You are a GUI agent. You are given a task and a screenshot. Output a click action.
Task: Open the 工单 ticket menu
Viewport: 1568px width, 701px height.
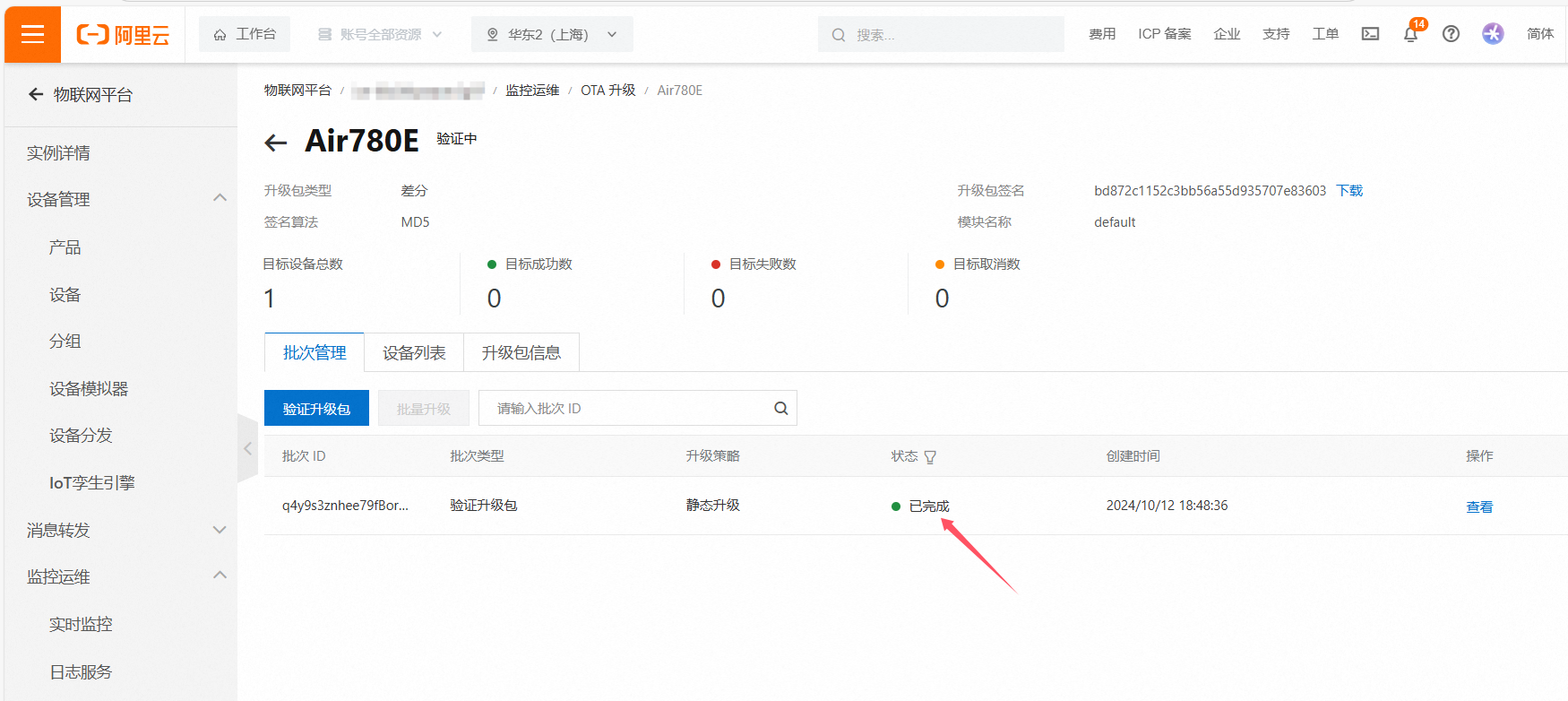click(x=1325, y=34)
